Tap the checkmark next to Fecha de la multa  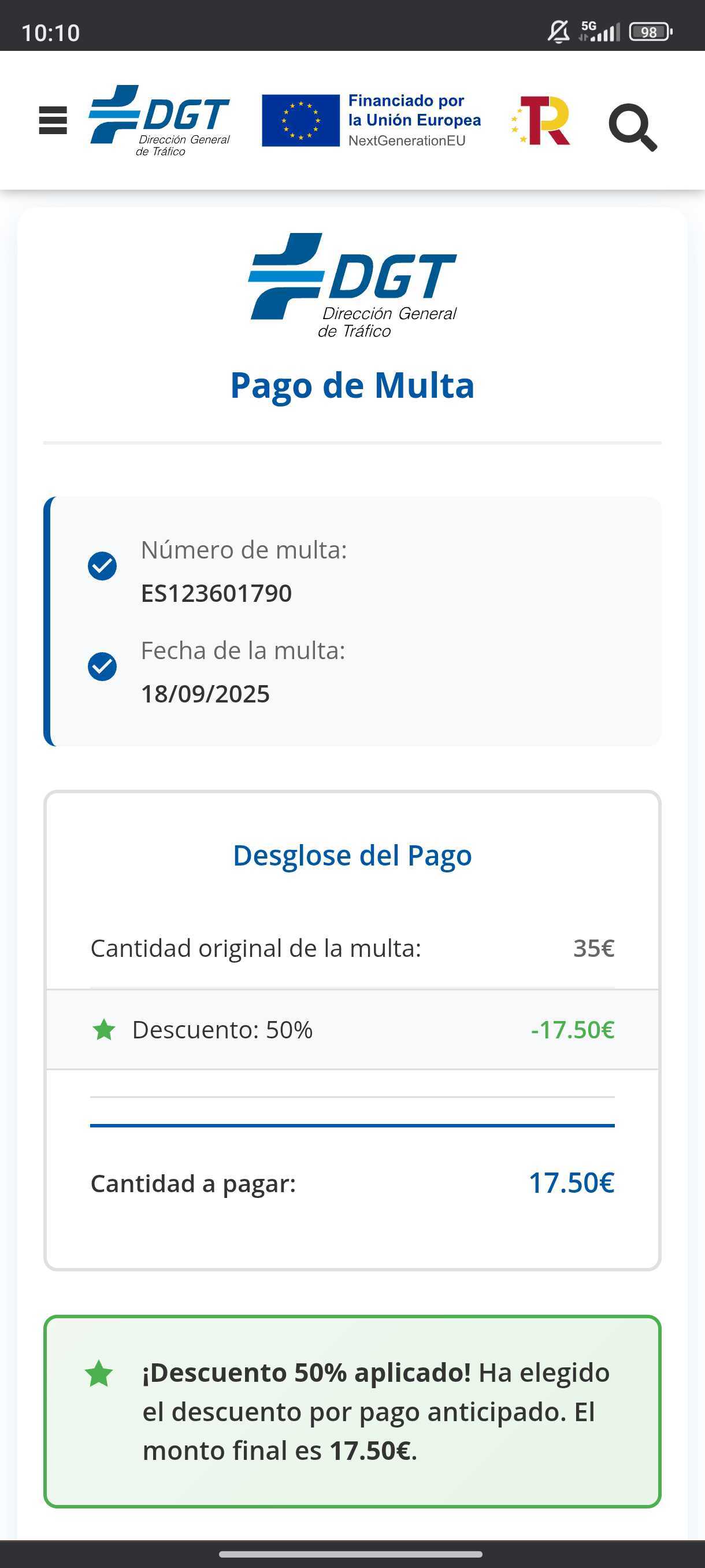click(102, 667)
